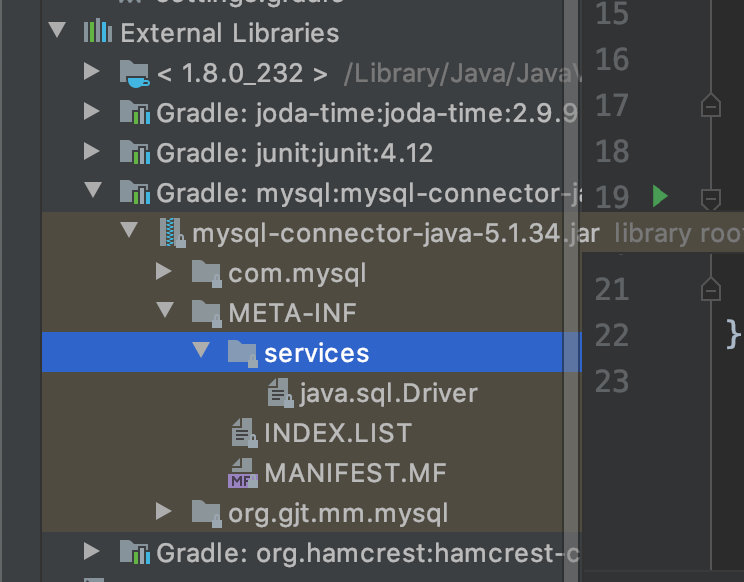The height and width of the screenshot is (582, 744).
Task: Expand Gradle joda-time library arrow
Action: (x=92, y=111)
